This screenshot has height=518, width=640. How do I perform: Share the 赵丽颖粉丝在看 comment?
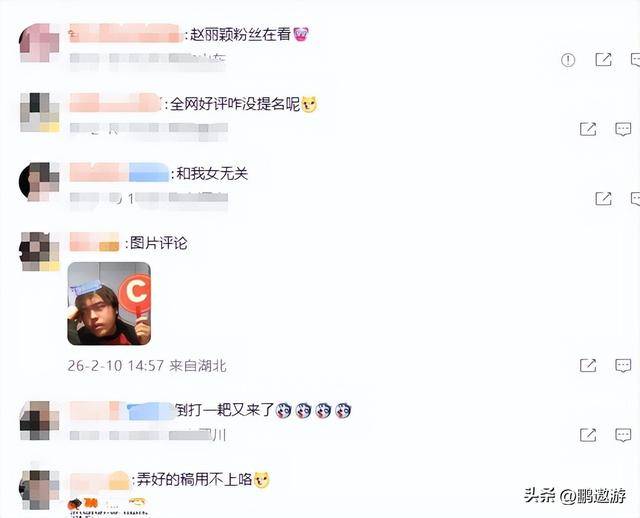click(x=603, y=60)
